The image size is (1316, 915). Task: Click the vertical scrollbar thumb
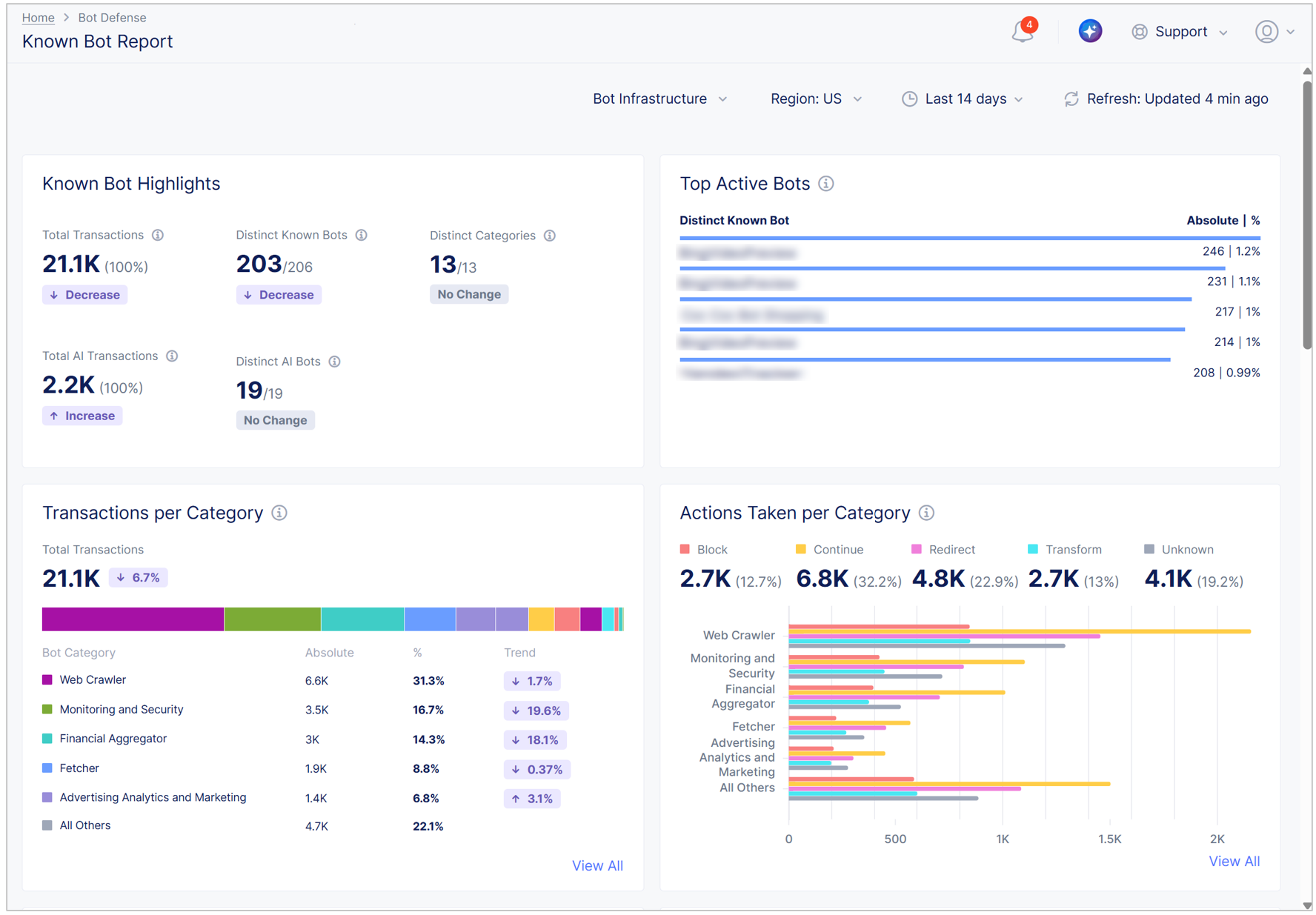1307,213
